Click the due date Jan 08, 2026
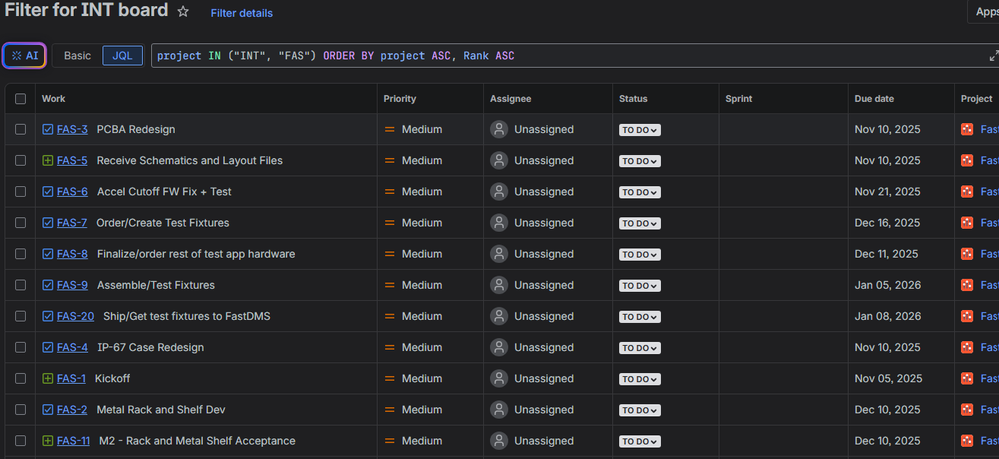 tap(888, 317)
